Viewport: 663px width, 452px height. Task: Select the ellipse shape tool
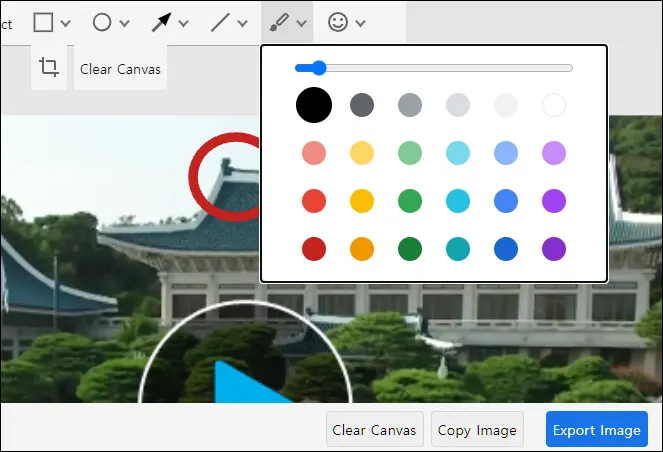(x=102, y=22)
